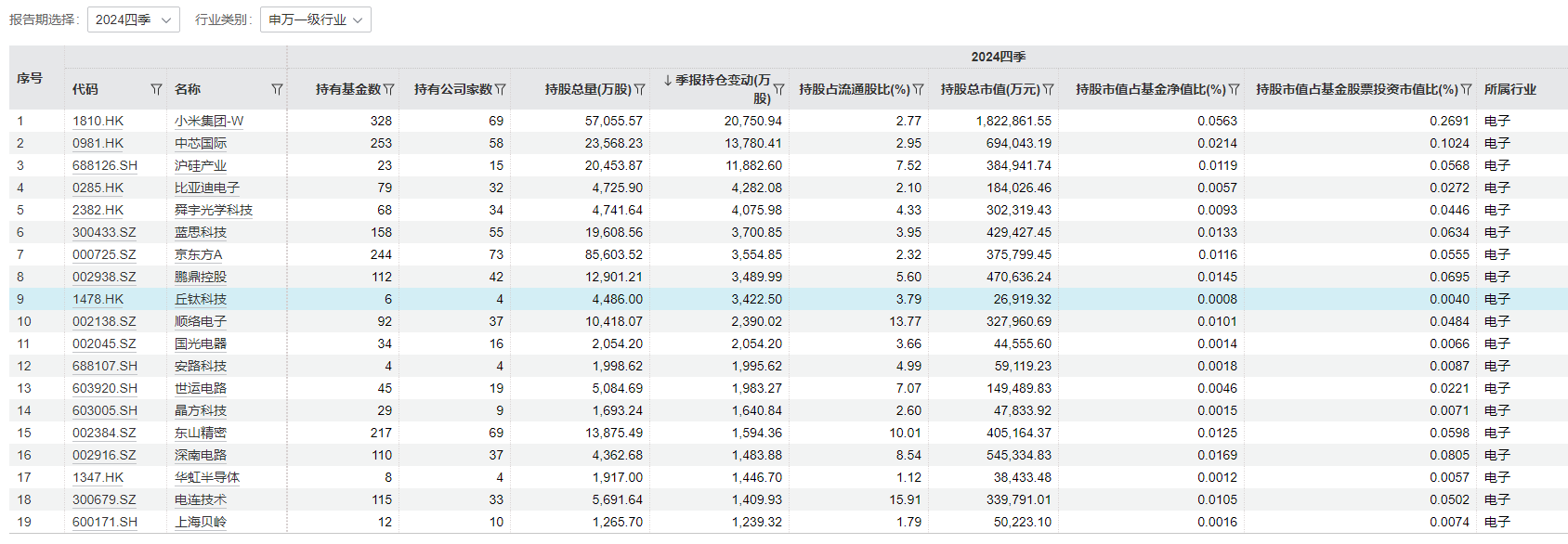Open the 晶方科技 stock link
The width and height of the screenshot is (1568, 544).
point(201,410)
